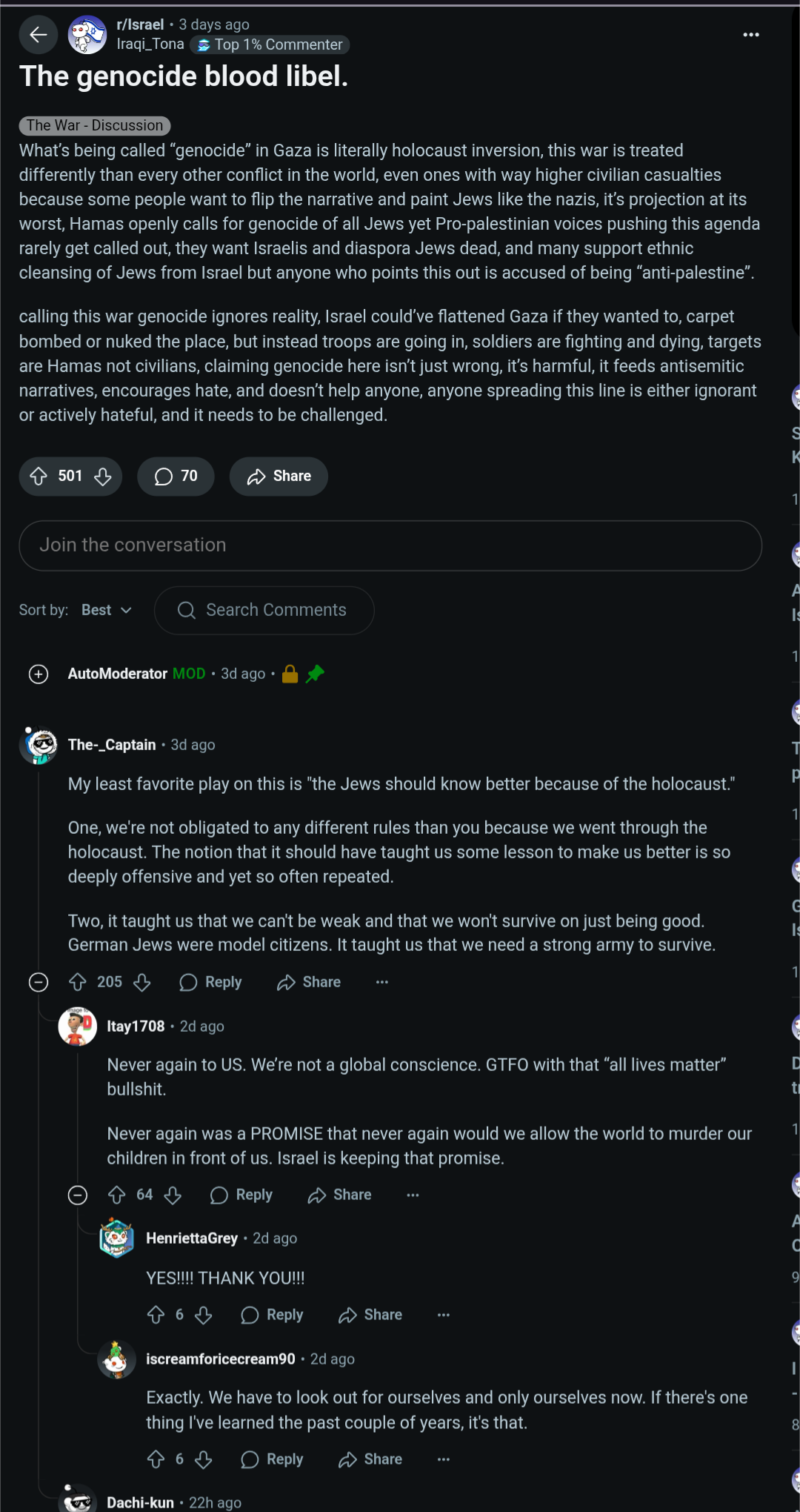Image resolution: width=800 pixels, height=1512 pixels.
Task: Click the Search Comments box
Action: click(264, 610)
